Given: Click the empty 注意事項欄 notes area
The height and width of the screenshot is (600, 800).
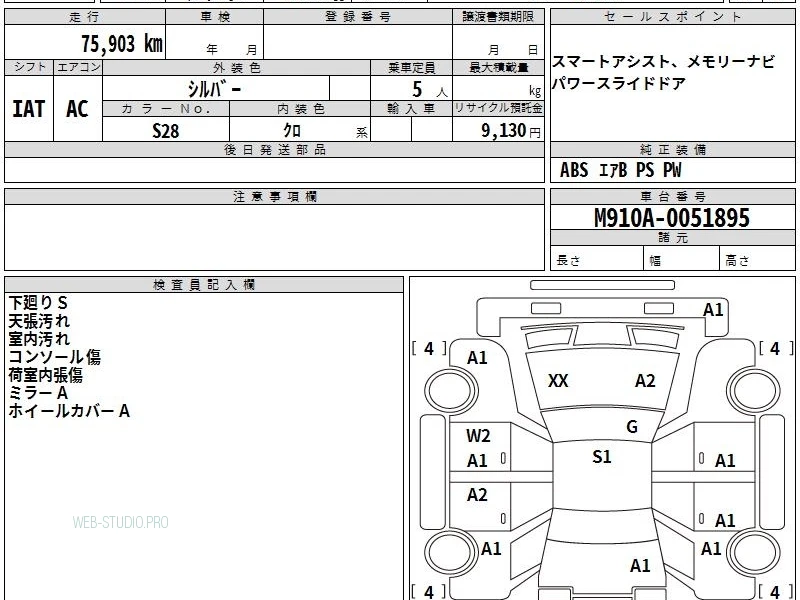Looking at the screenshot, I should point(274,237).
